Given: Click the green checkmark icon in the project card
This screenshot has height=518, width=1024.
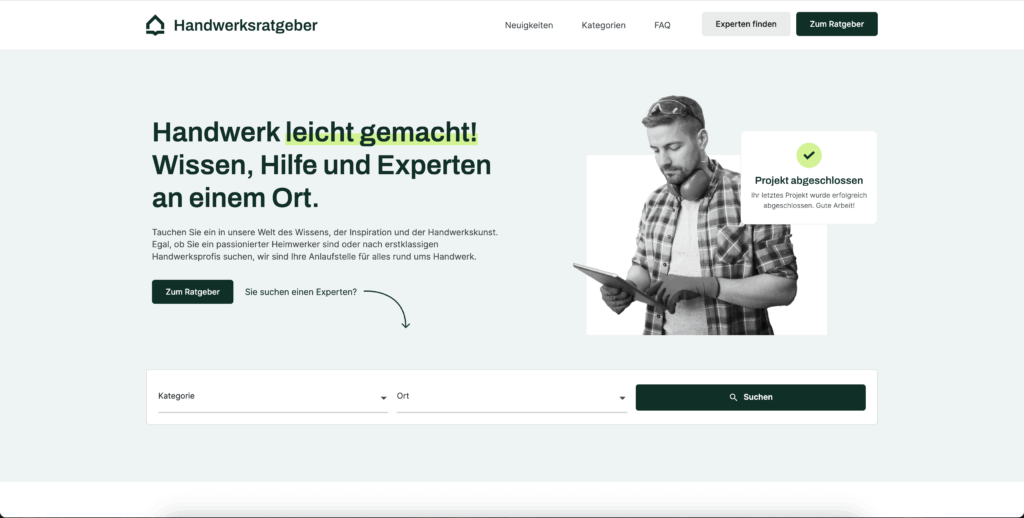Looking at the screenshot, I should [x=808, y=155].
